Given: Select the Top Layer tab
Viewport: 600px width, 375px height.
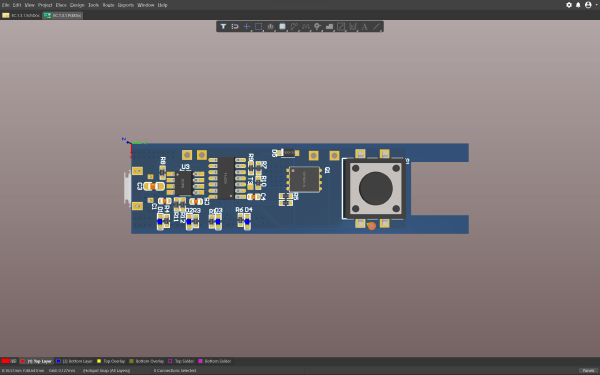Looking at the screenshot, I should pyautogui.click(x=36, y=361).
